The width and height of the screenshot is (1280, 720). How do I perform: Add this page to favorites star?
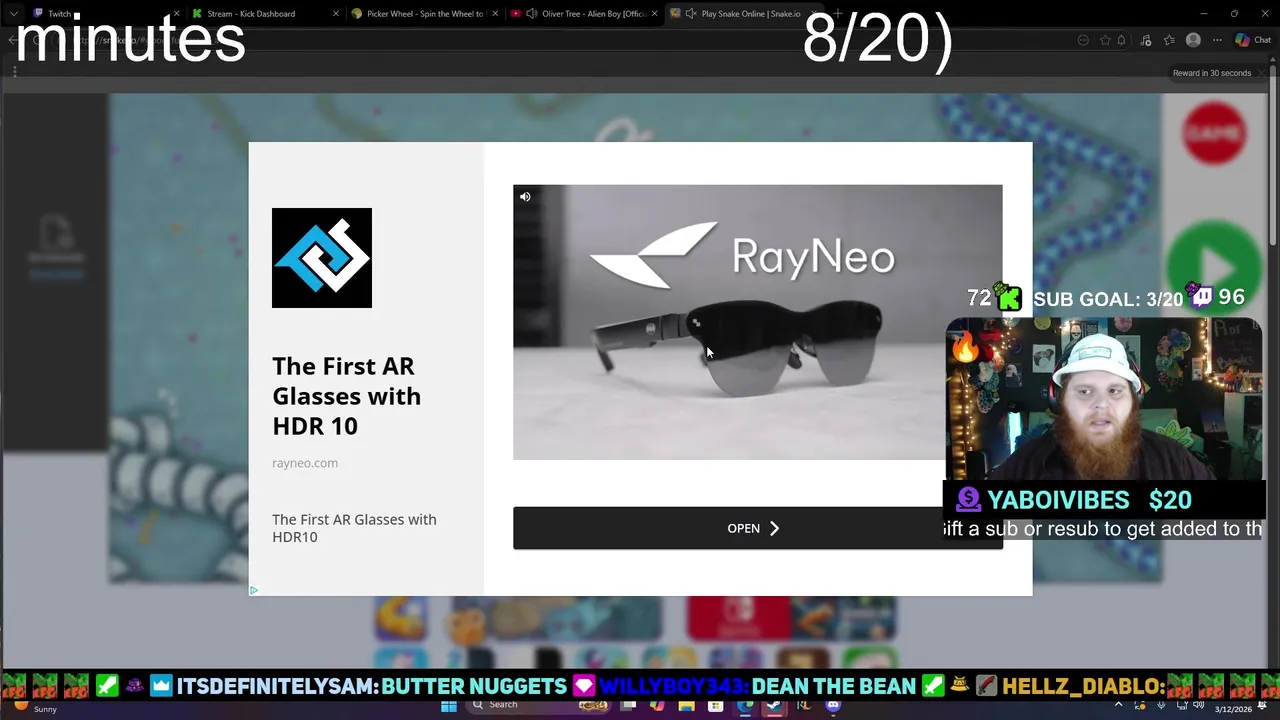click(1105, 40)
